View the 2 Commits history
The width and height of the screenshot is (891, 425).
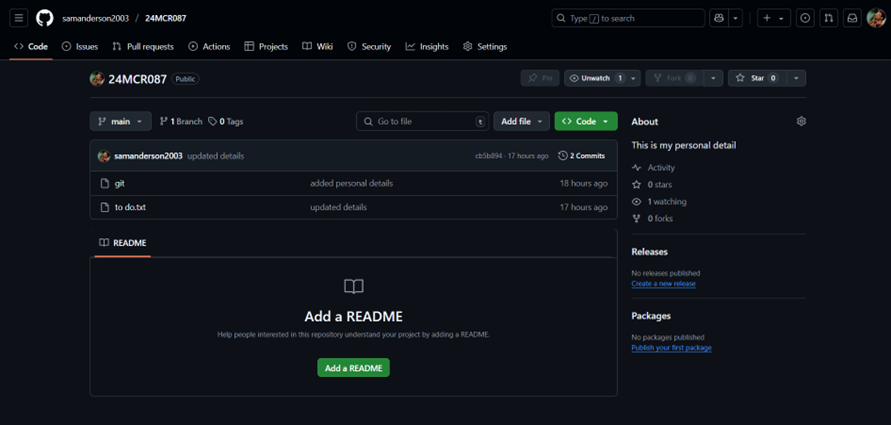tap(581, 156)
